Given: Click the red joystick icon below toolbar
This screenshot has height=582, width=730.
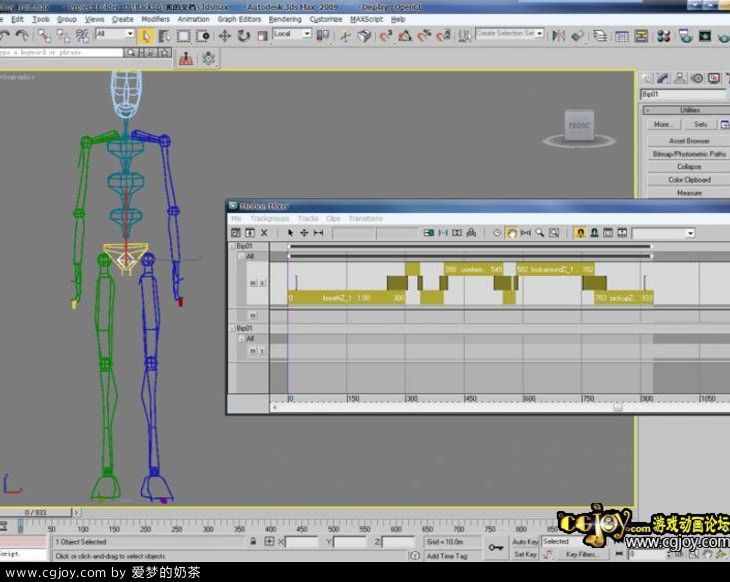Looking at the screenshot, I should click(x=186, y=59).
